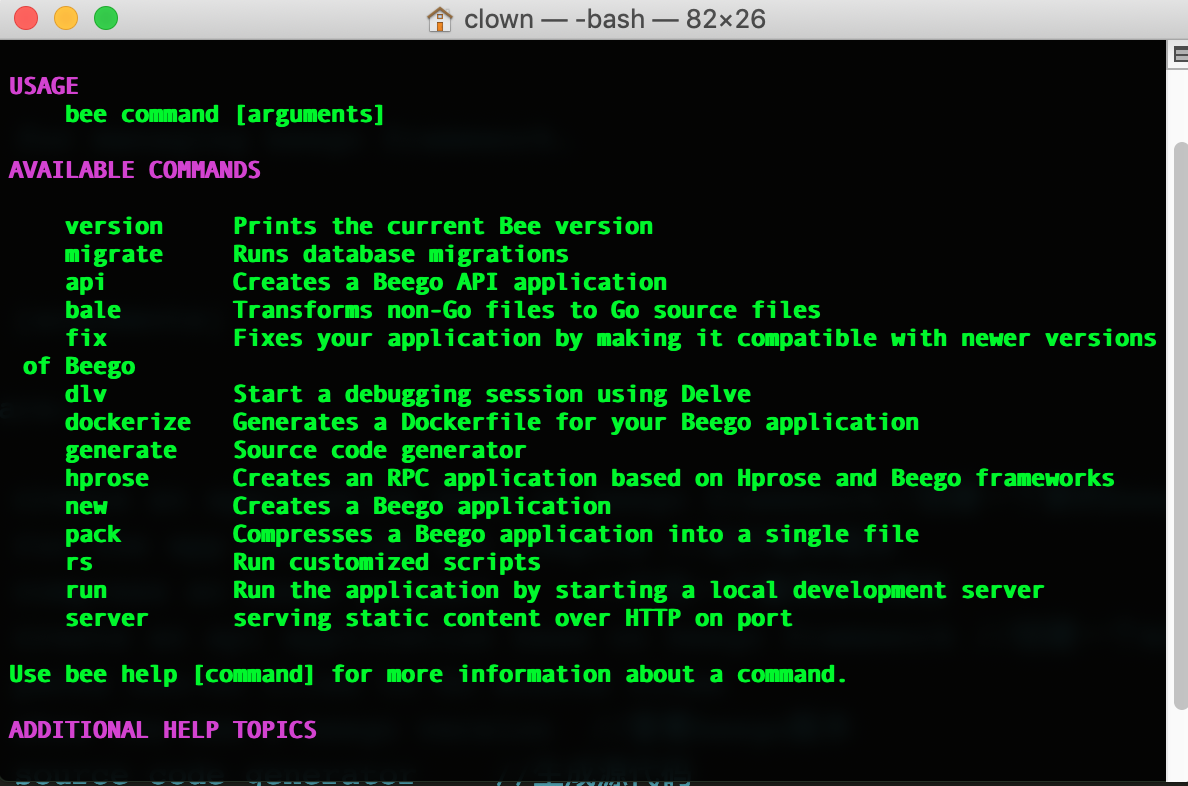Click the "bee command [arguments]" usage line
1188x786 pixels.
(225, 114)
